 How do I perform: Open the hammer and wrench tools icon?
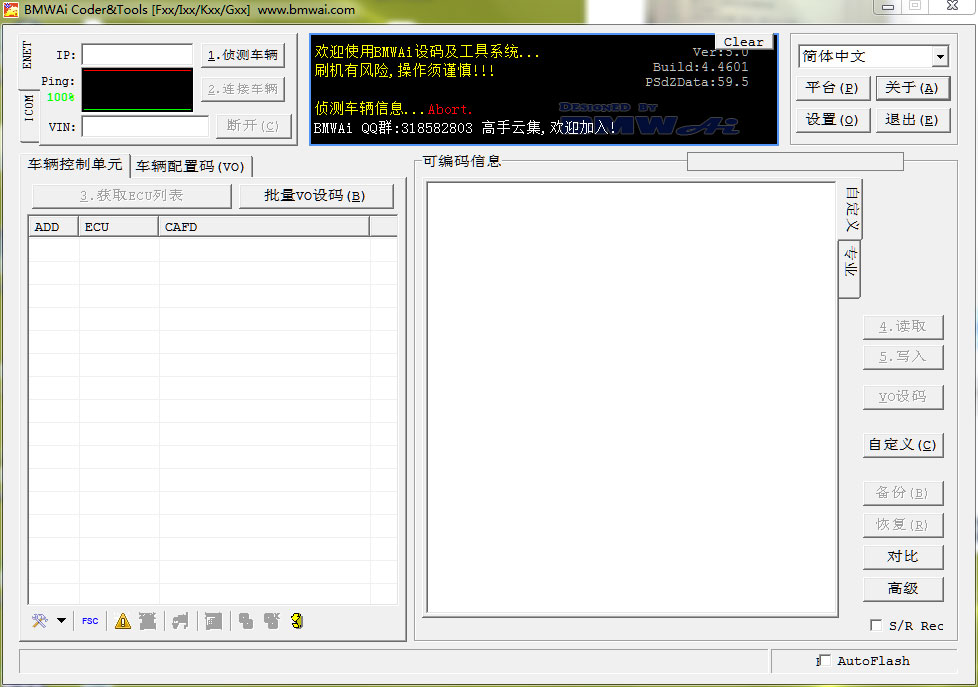pyautogui.click(x=40, y=621)
